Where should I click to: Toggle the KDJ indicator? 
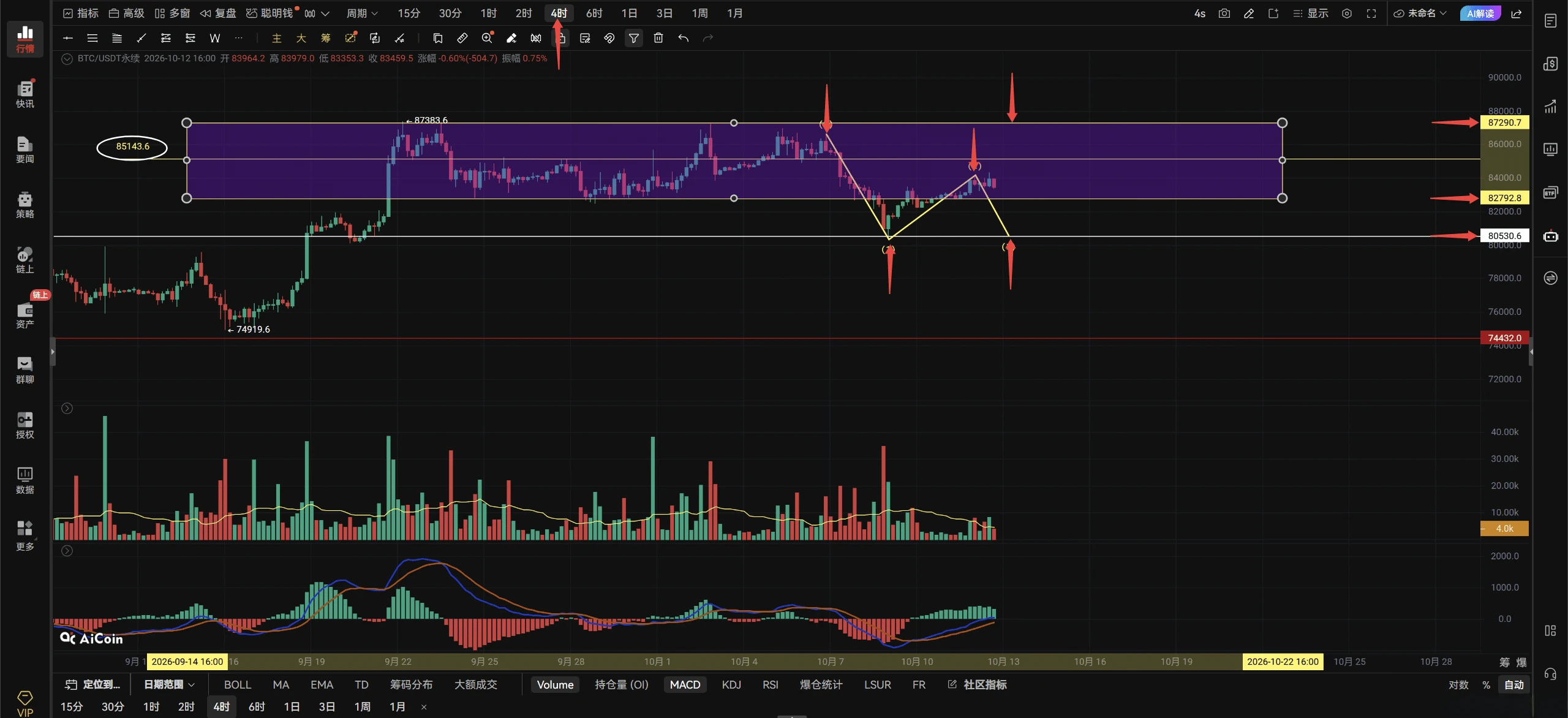(x=731, y=685)
